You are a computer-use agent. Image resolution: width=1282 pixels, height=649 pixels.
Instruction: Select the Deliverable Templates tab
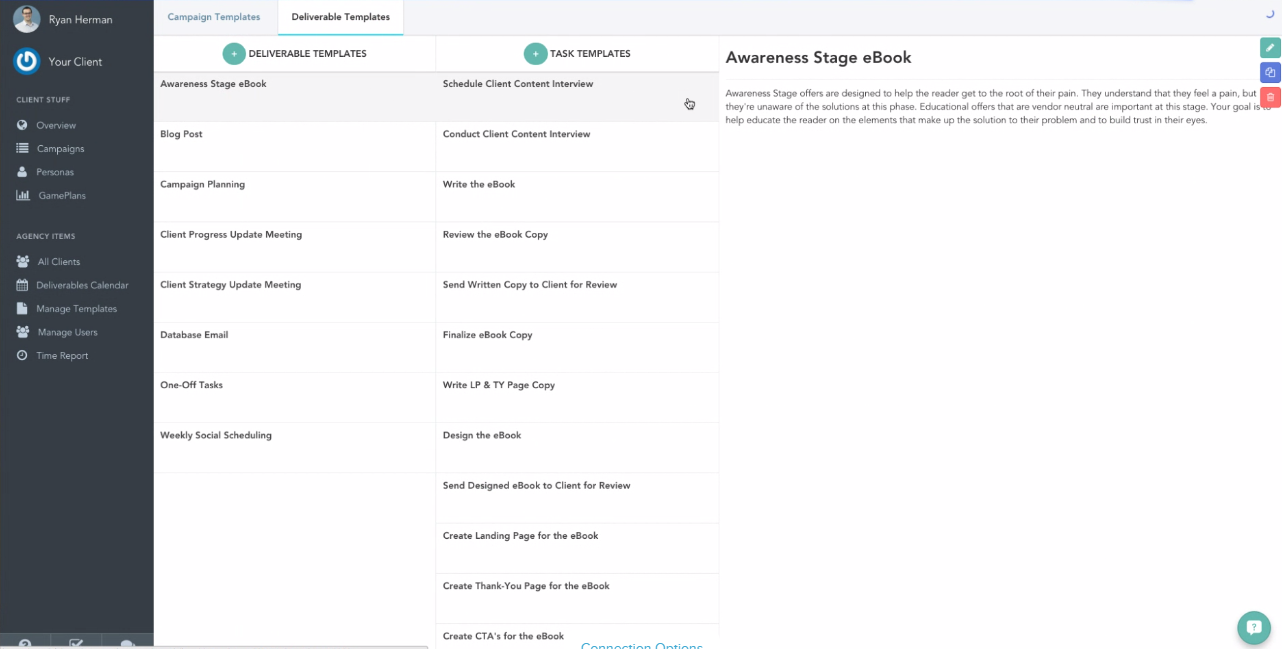340,16
